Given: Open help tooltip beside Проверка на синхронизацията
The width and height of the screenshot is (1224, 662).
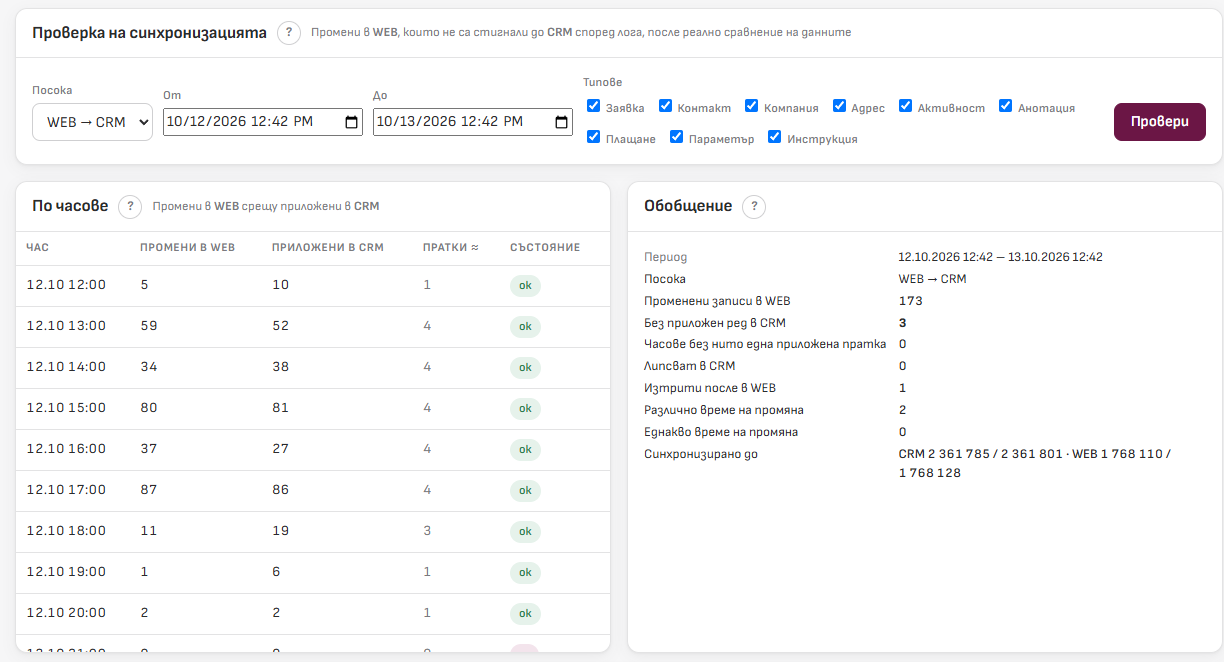Looking at the screenshot, I should 289,33.
